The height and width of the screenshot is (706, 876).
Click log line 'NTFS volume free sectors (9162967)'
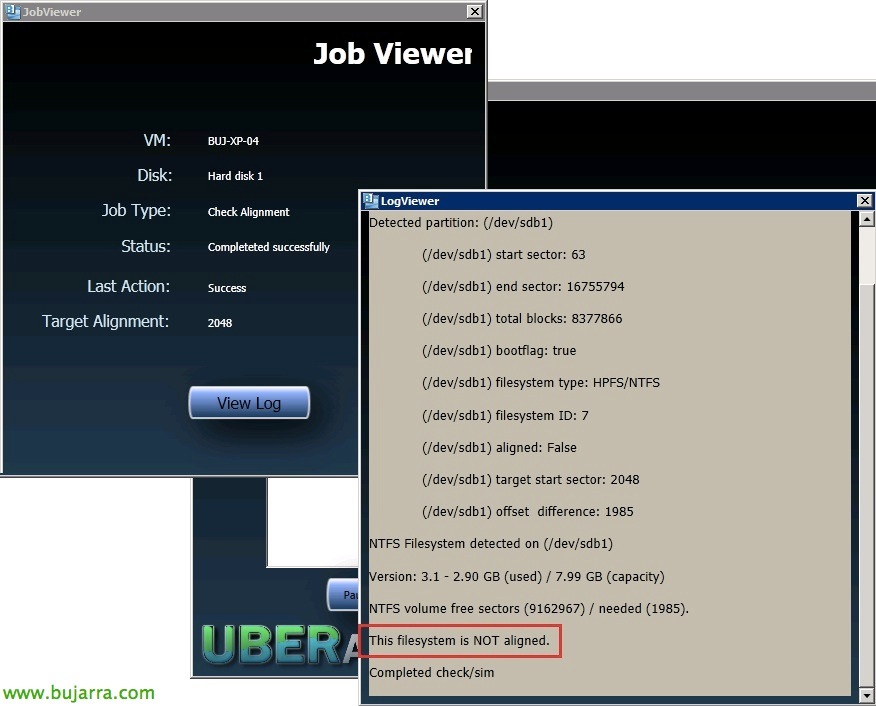tap(529, 609)
